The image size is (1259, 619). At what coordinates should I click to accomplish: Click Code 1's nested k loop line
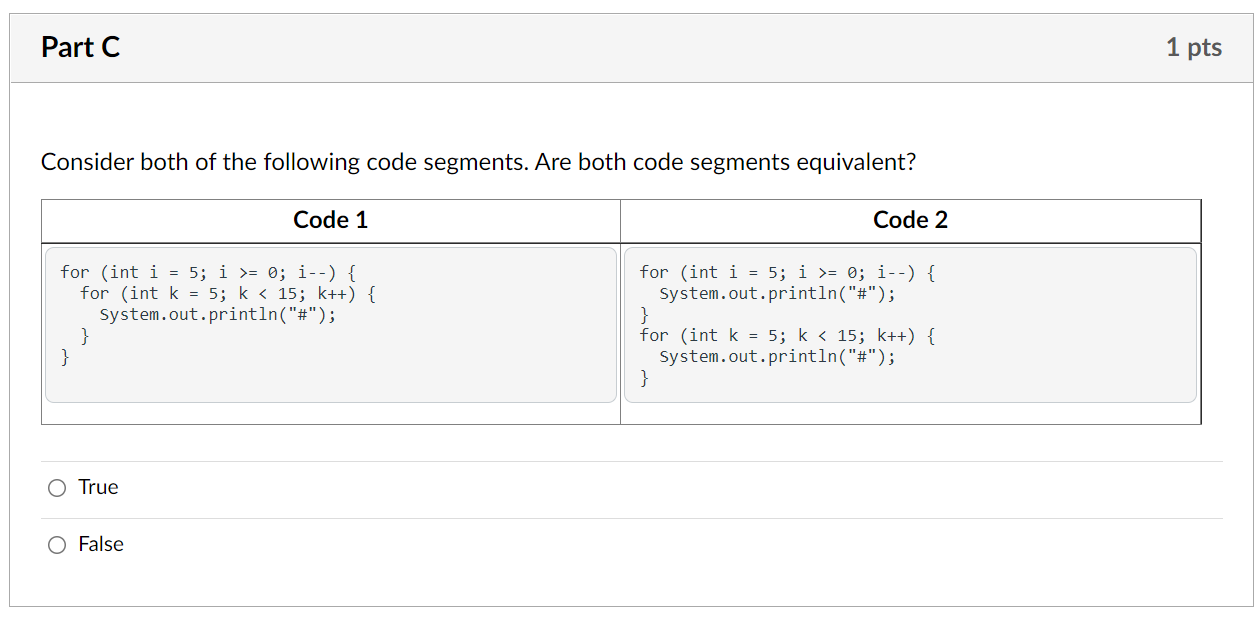[x=228, y=293]
